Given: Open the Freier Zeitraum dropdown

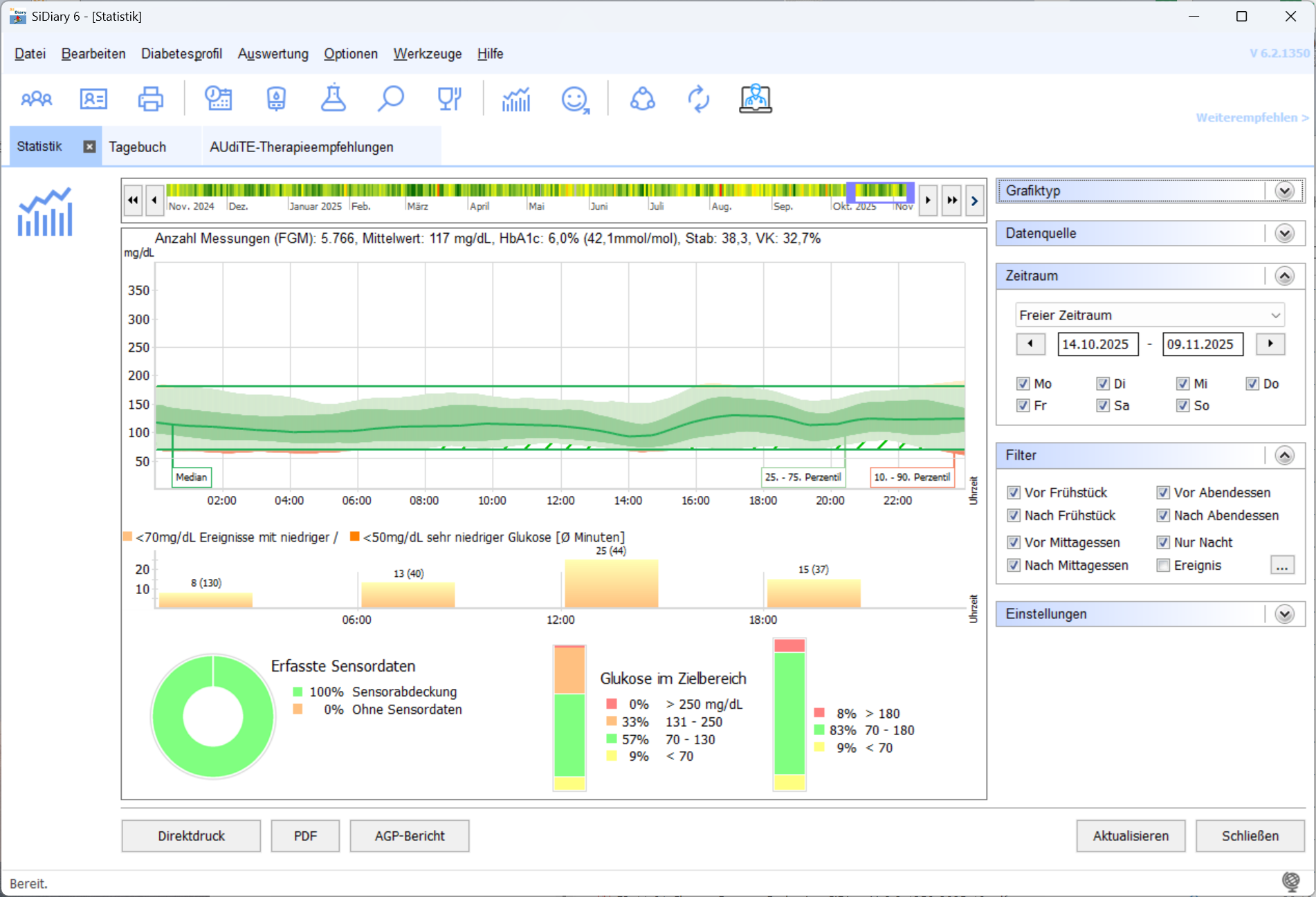Looking at the screenshot, I should [1149, 315].
